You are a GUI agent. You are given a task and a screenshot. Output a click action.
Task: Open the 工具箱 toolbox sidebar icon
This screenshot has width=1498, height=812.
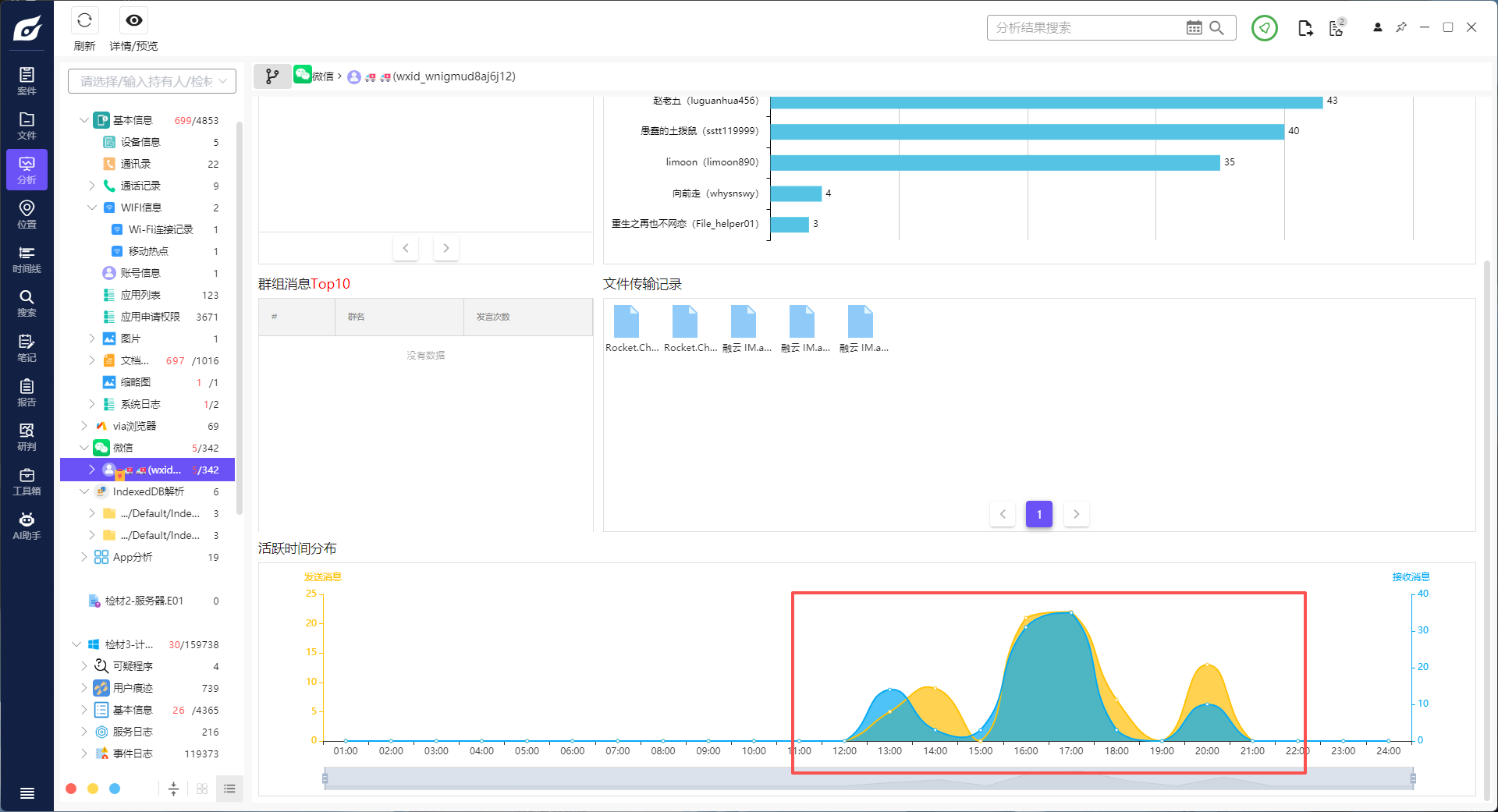point(27,482)
